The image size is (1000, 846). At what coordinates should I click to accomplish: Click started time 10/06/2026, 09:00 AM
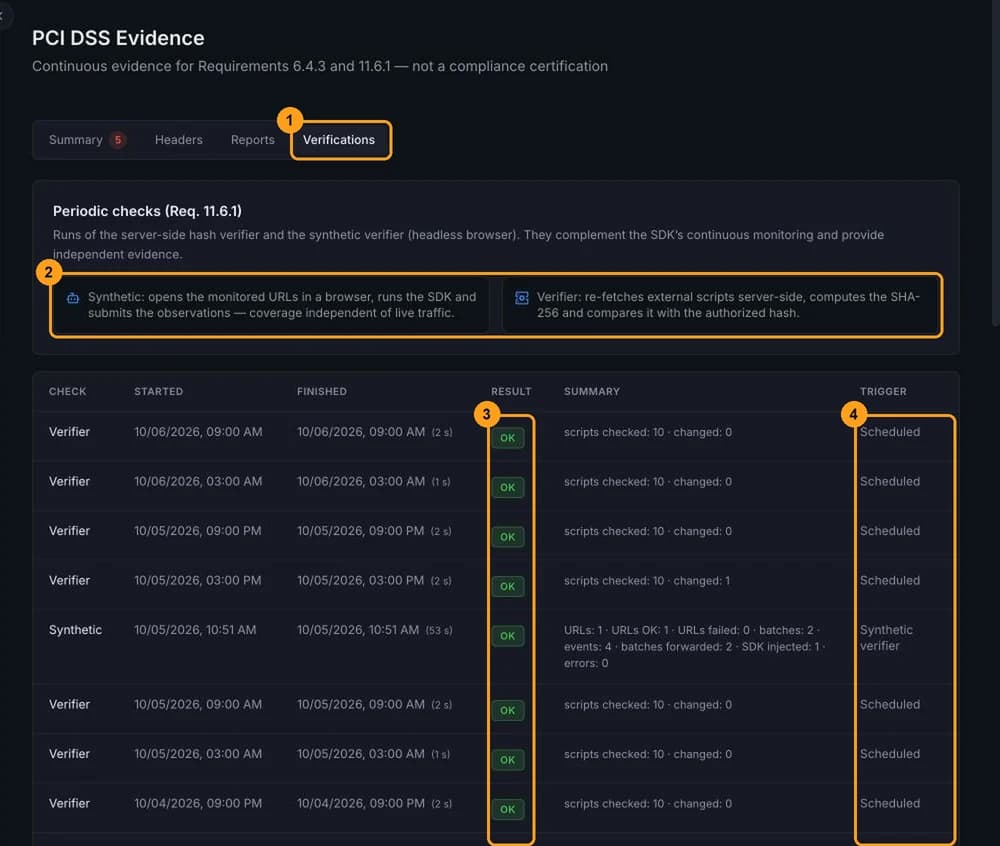198,432
